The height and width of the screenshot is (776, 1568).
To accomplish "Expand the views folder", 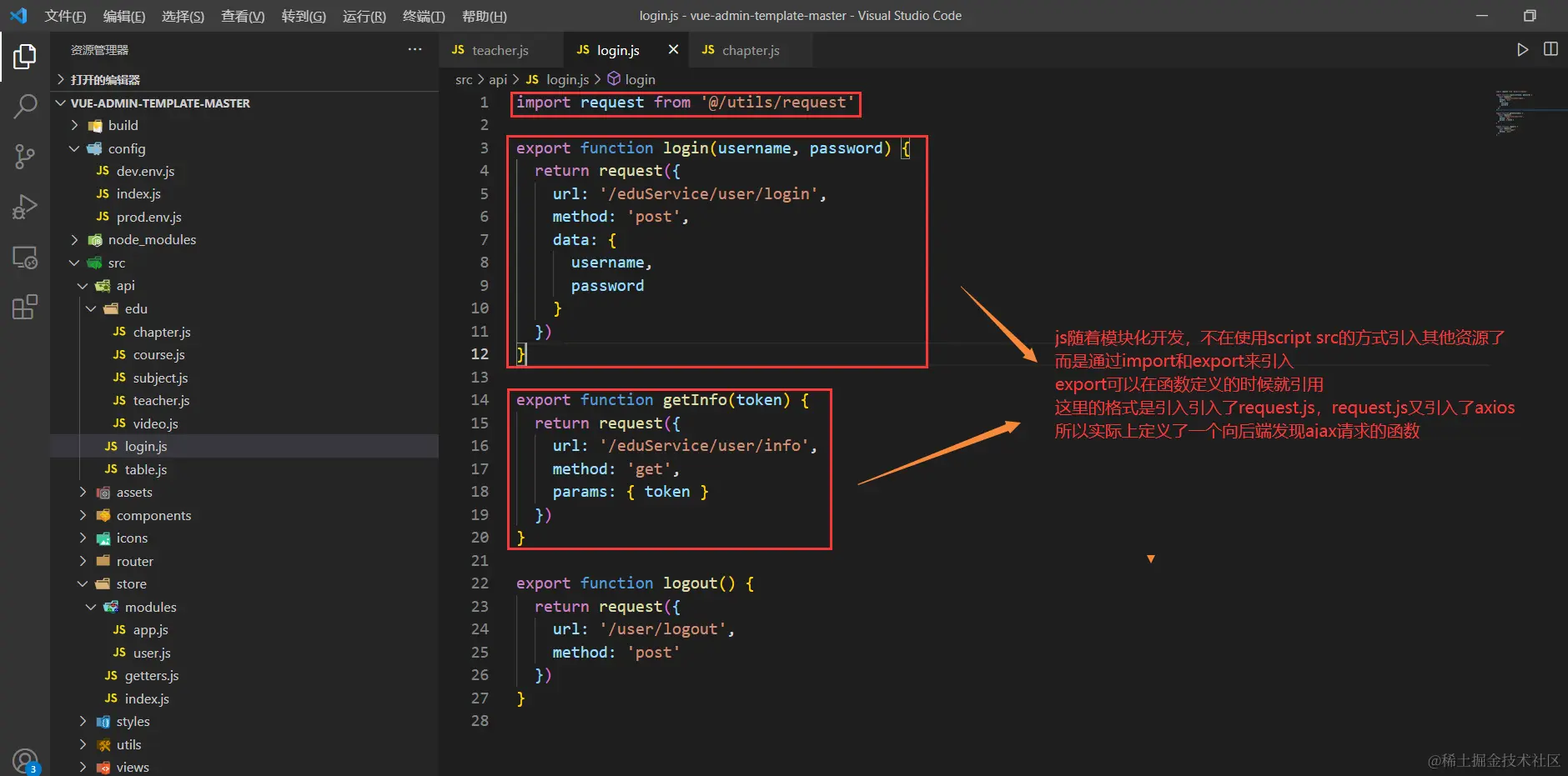I will point(244,767).
